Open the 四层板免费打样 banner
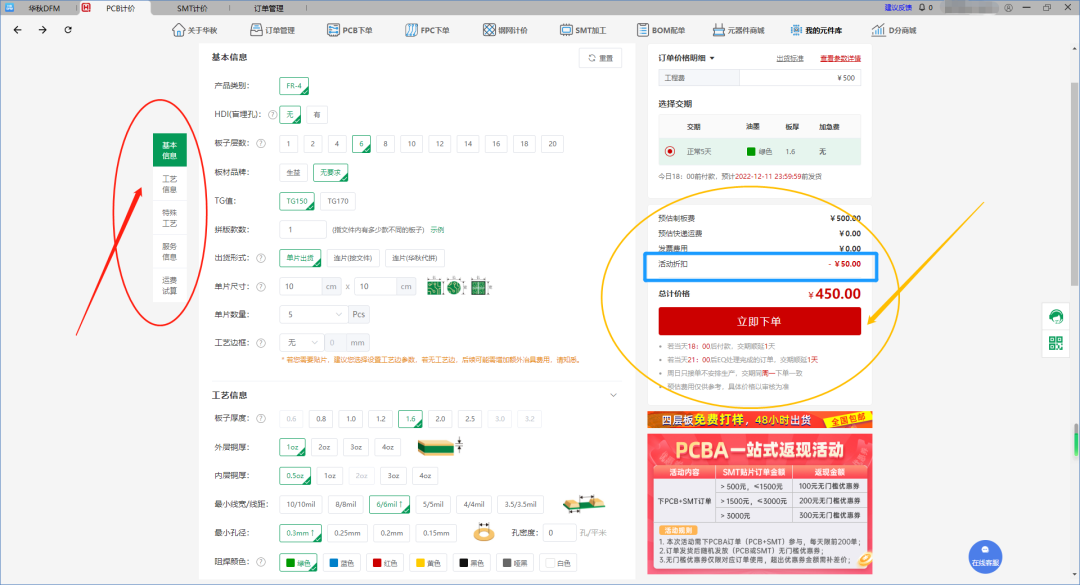 [x=760, y=420]
